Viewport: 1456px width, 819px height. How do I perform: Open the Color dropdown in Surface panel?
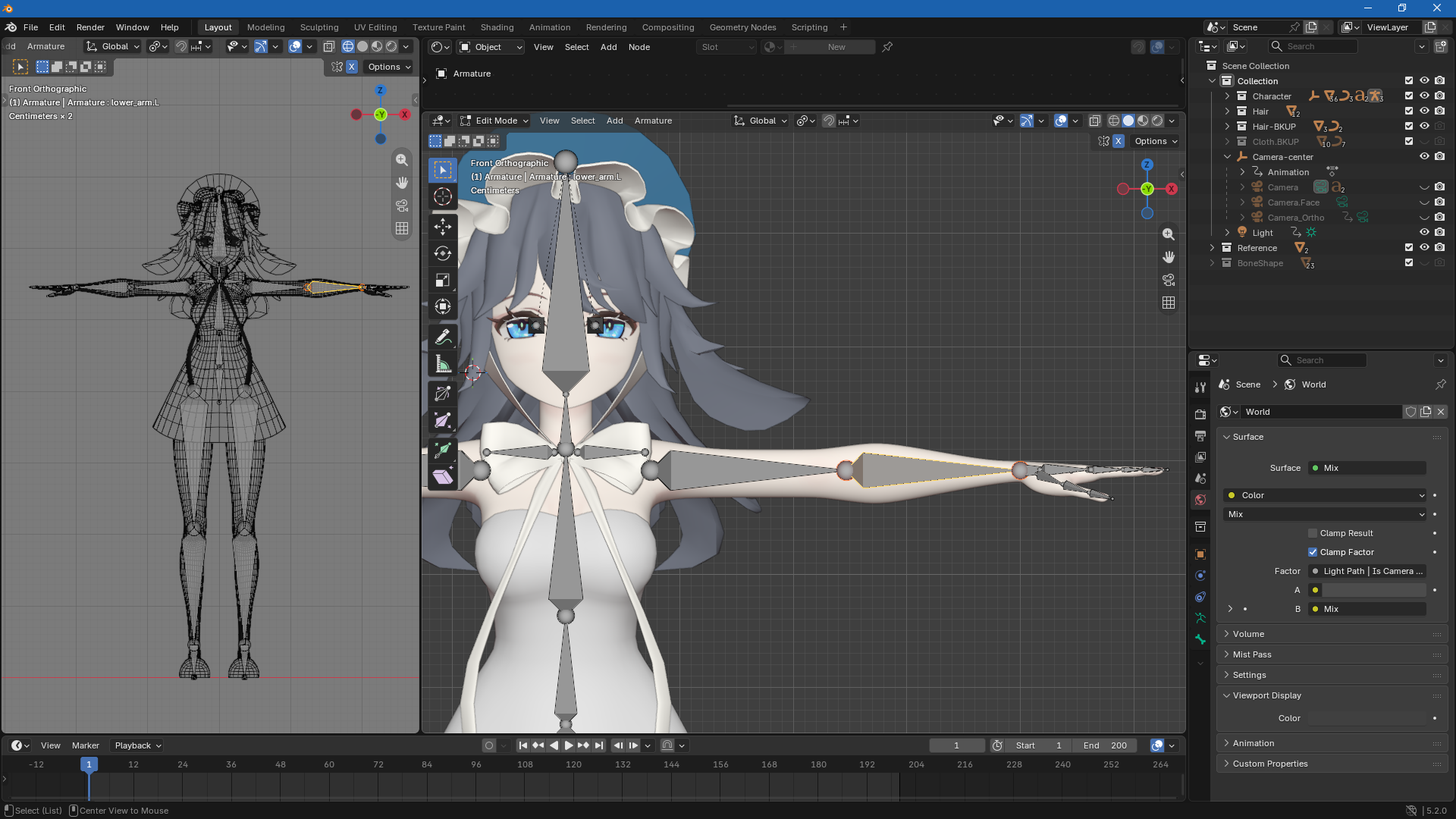(x=1326, y=495)
